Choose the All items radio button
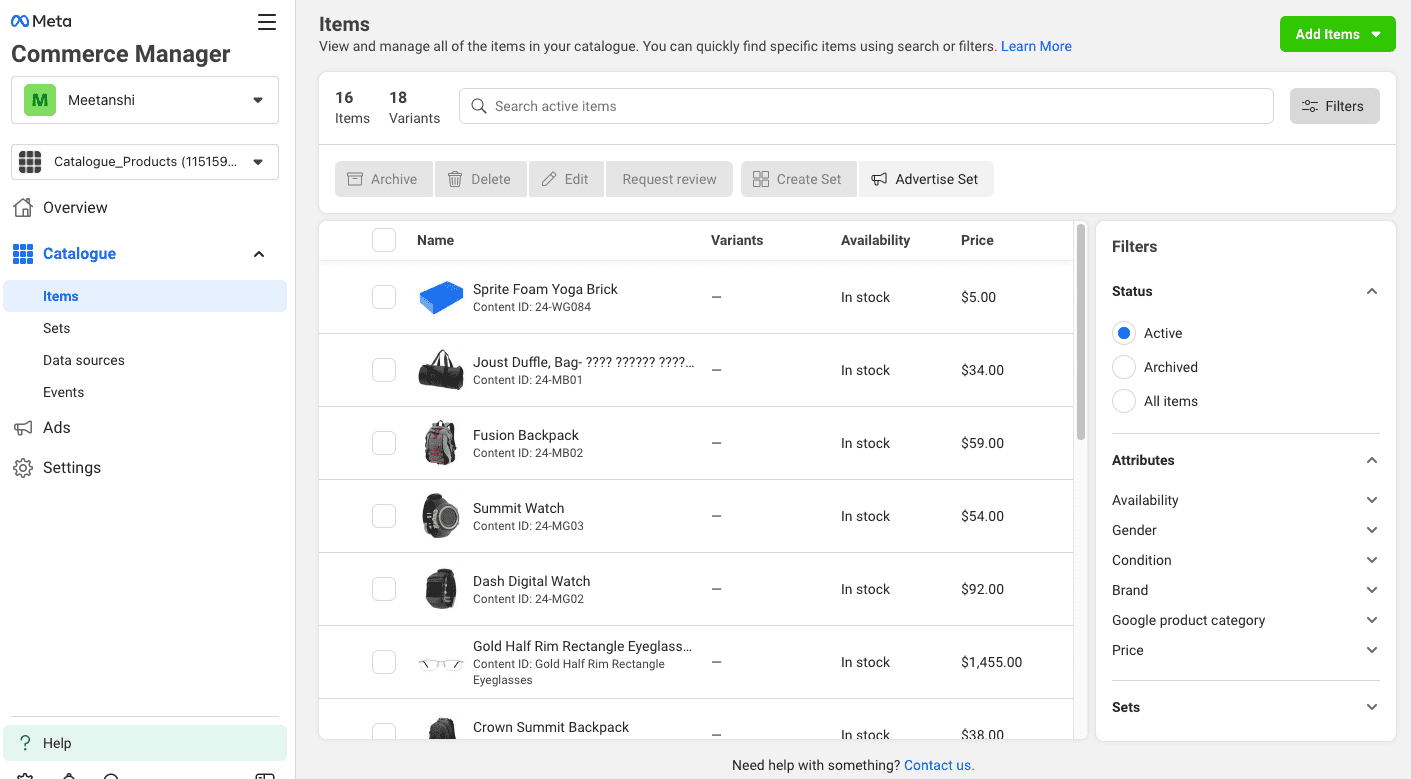 coord(1124,401)
